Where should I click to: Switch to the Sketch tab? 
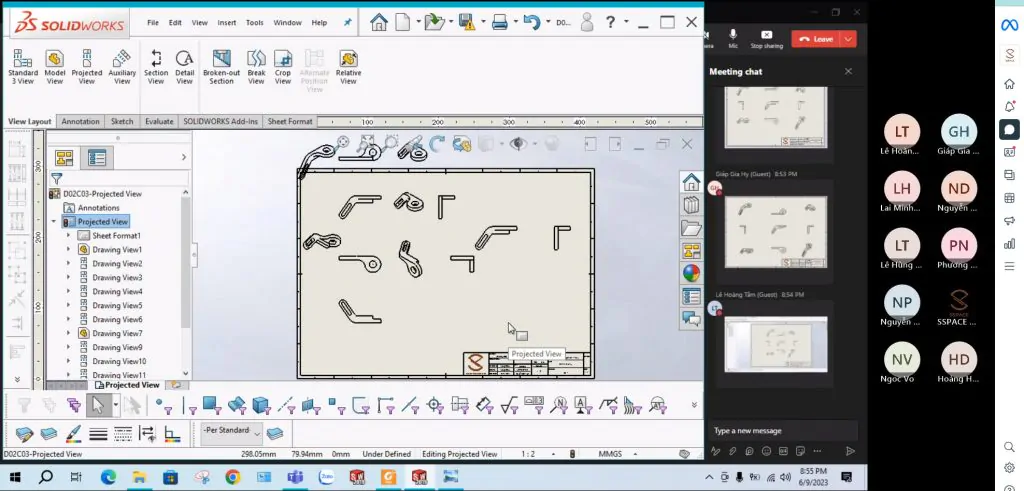tap(122, 121)
